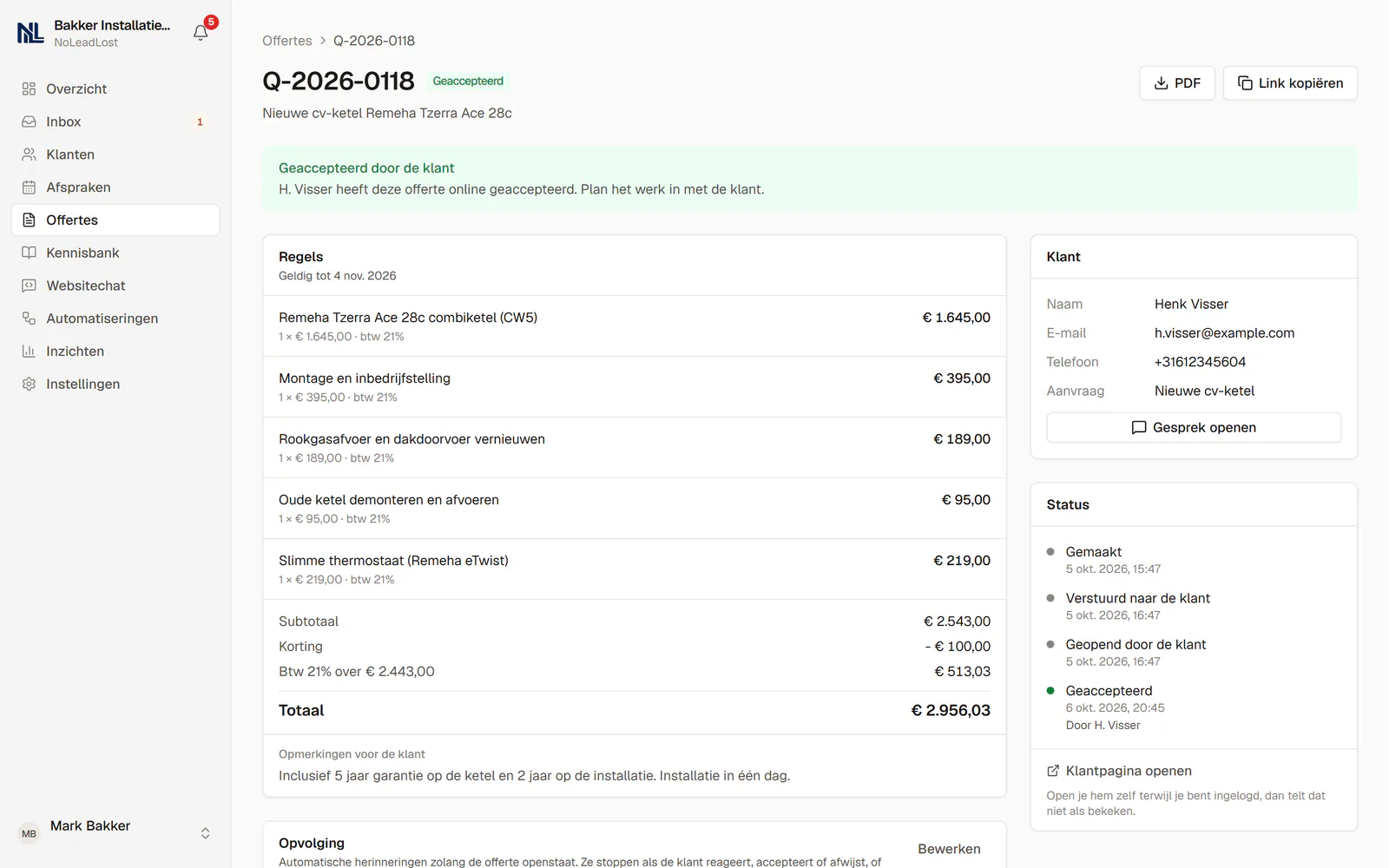Click the NoLeadLost NL logo
This screenshot has height=868, width=1389.
click(30, 33)
